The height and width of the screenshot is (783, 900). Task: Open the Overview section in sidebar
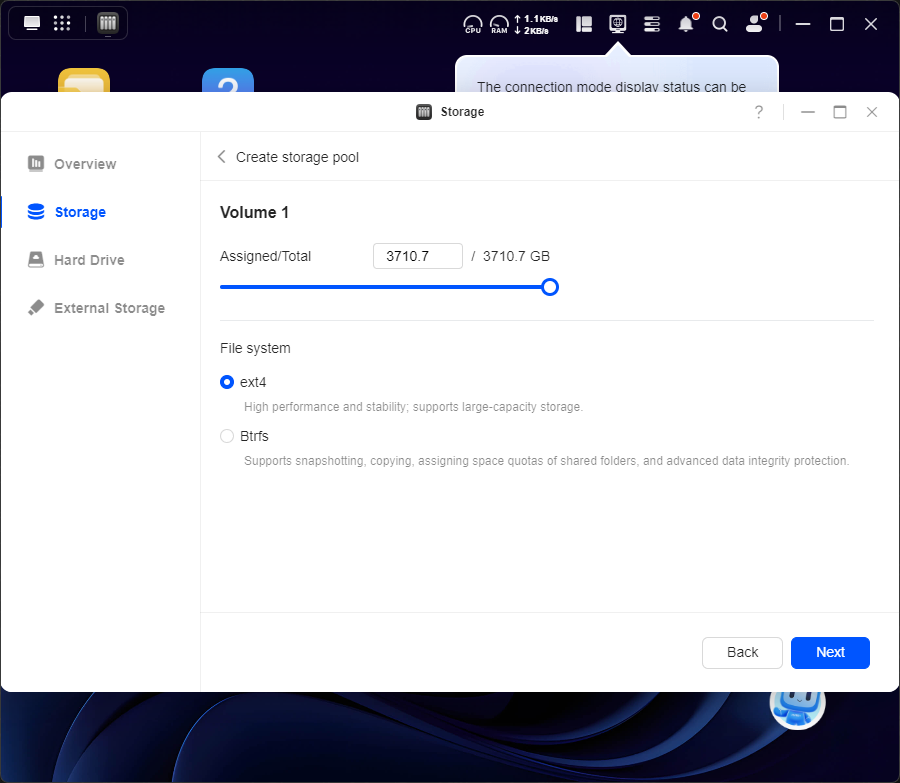[85, 164]
